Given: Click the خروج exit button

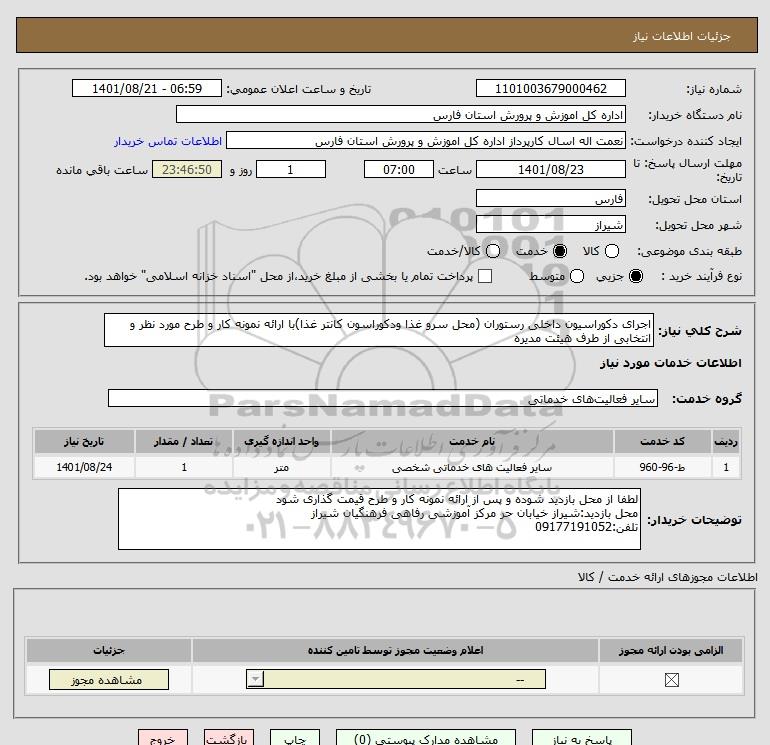Looking at the screenshot, I should 163,738.
